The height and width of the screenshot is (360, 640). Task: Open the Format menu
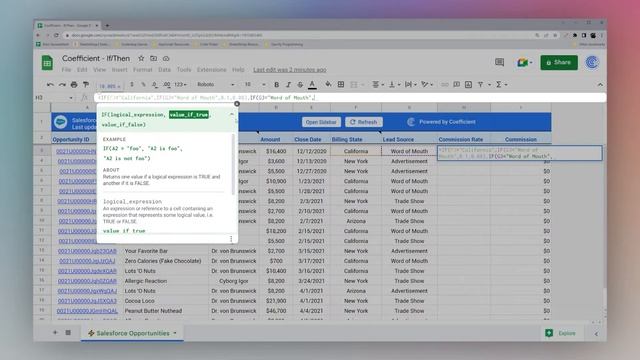point(142,70)
